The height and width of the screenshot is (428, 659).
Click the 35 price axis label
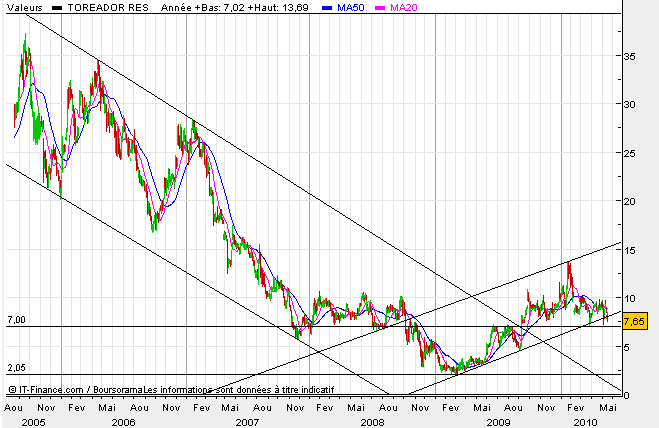(x=629, y=56)
